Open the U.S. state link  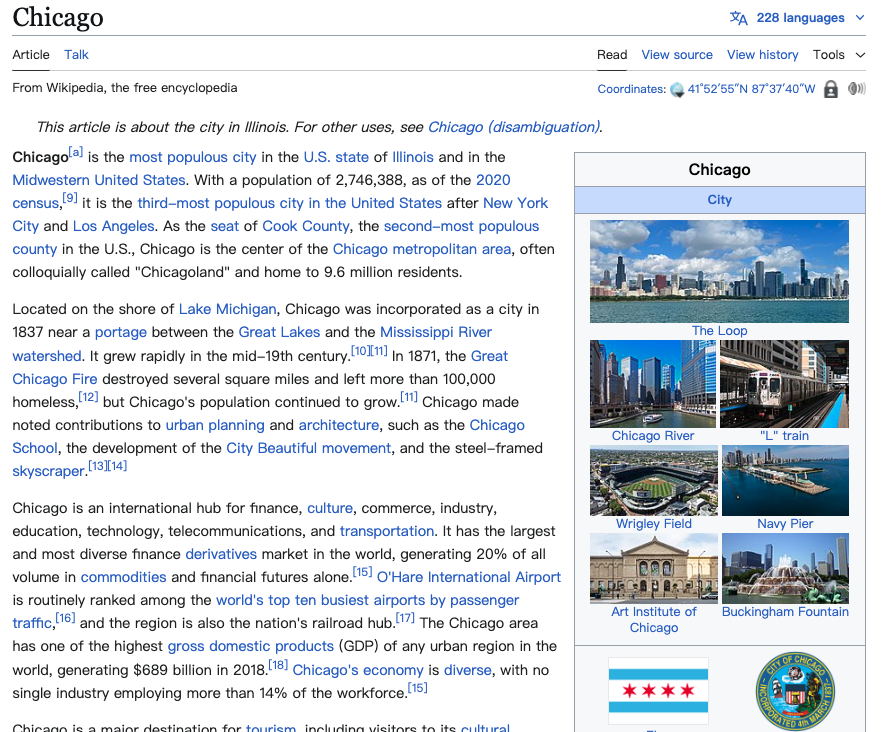pos(336,157)
